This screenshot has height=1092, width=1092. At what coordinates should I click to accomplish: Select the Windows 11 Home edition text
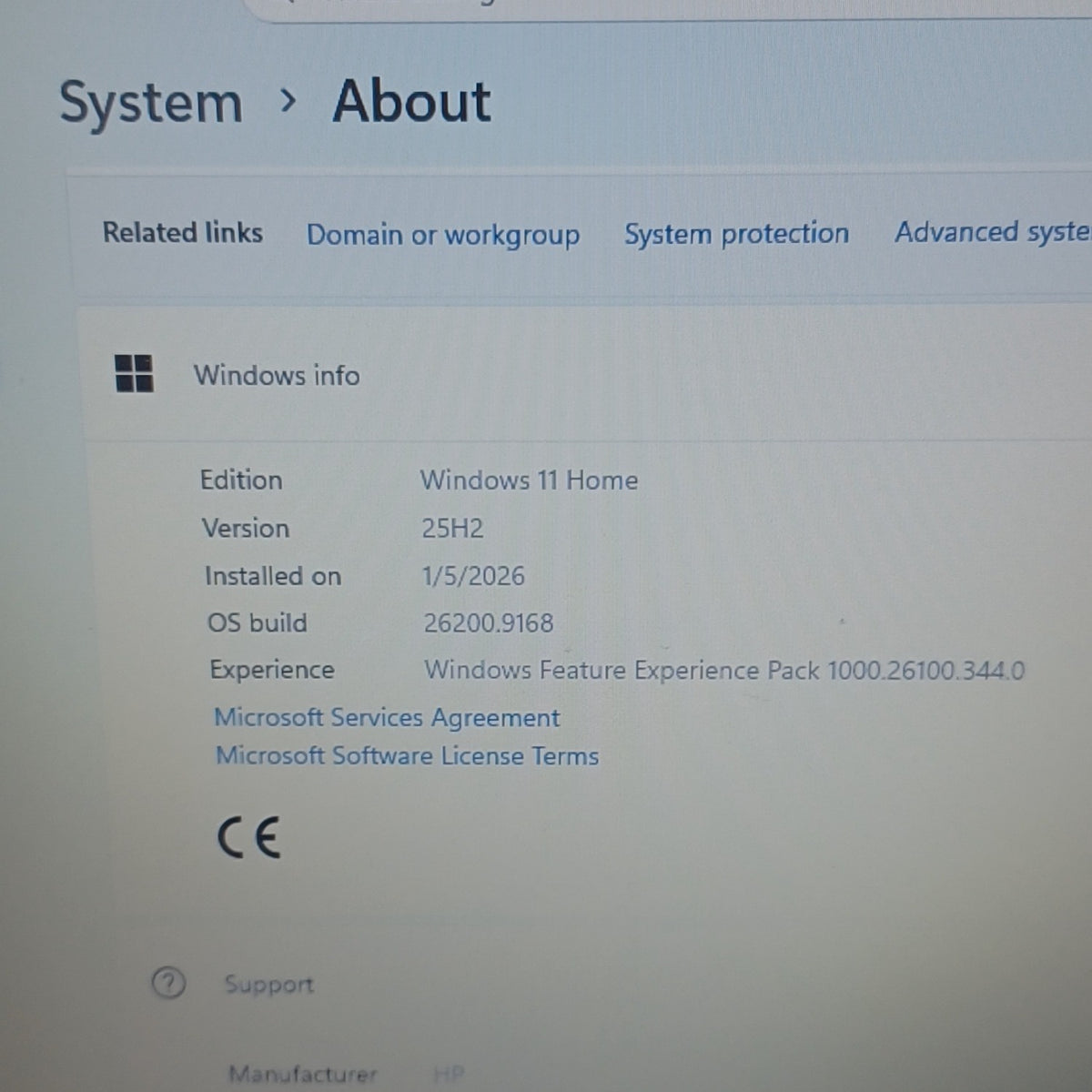click(529, 480)
